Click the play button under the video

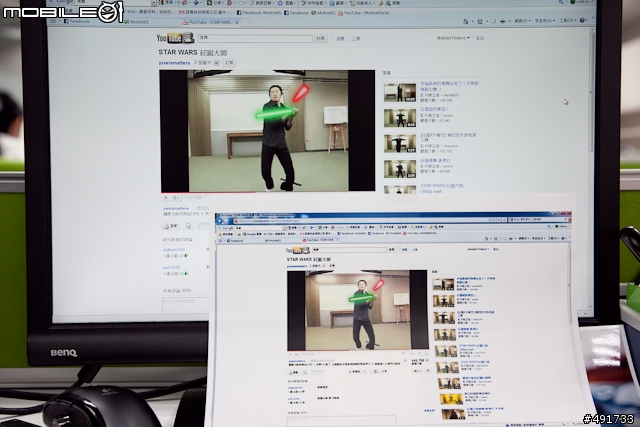click(166, 198)
